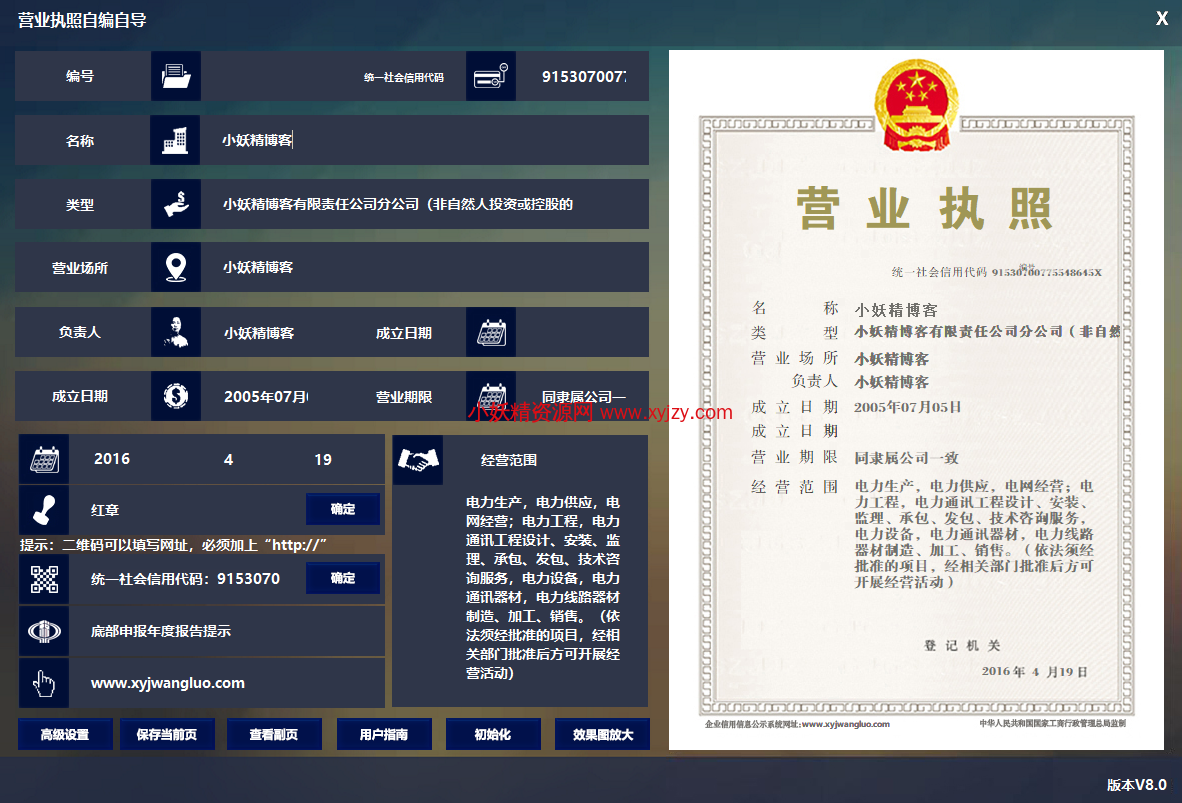
Task: Click the 名称 field containing 小妖精博客
Action: pos(424,140)
